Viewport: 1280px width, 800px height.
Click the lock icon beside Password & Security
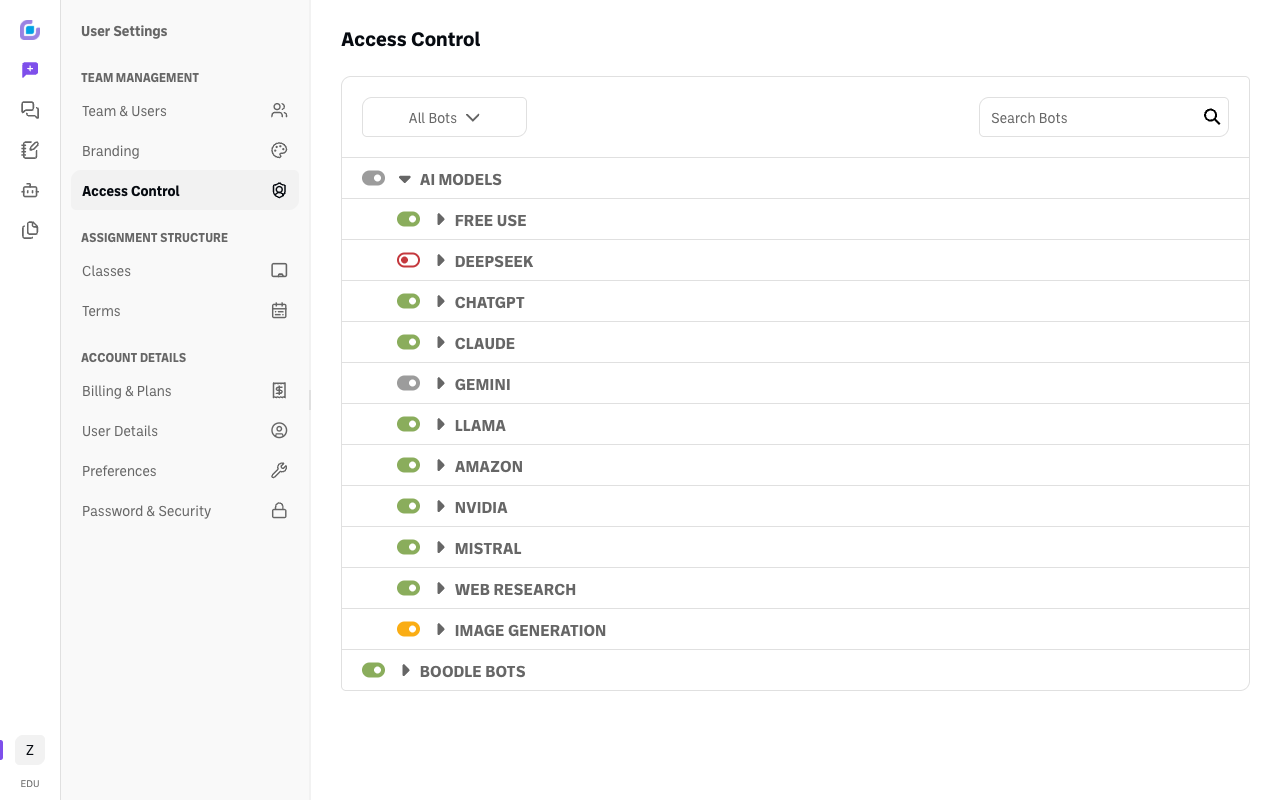tap(279, 510)
